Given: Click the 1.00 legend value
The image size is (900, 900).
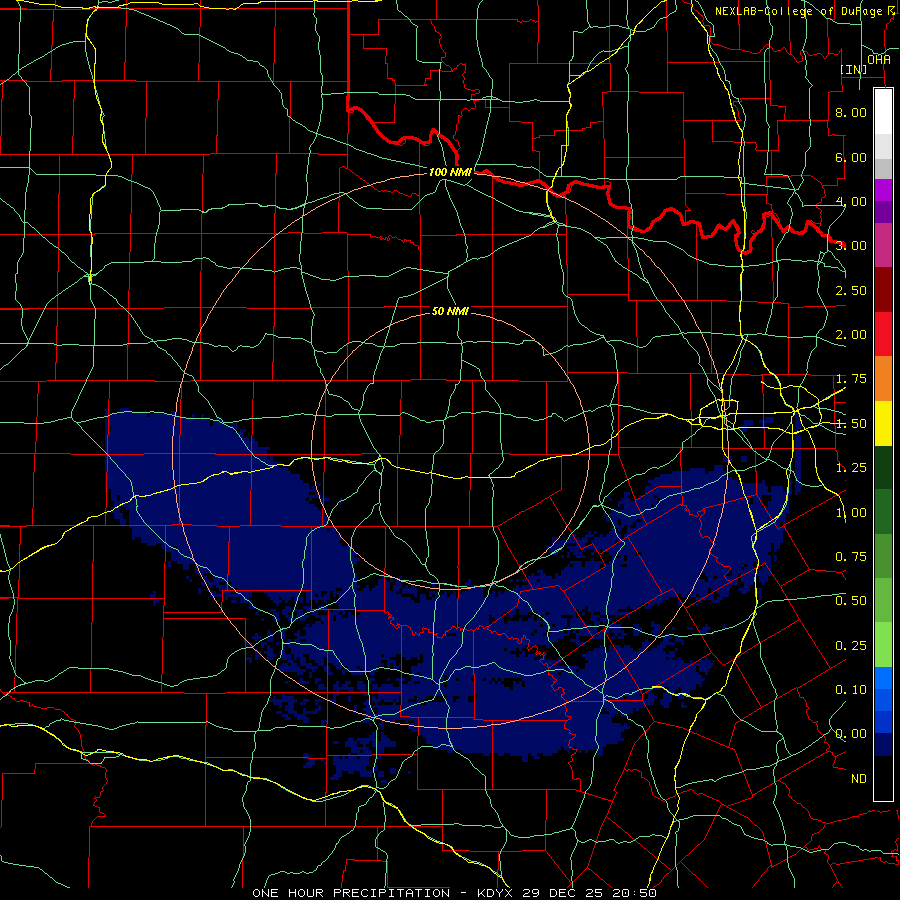Looking at the screenshot, I should tap(851, 513).
